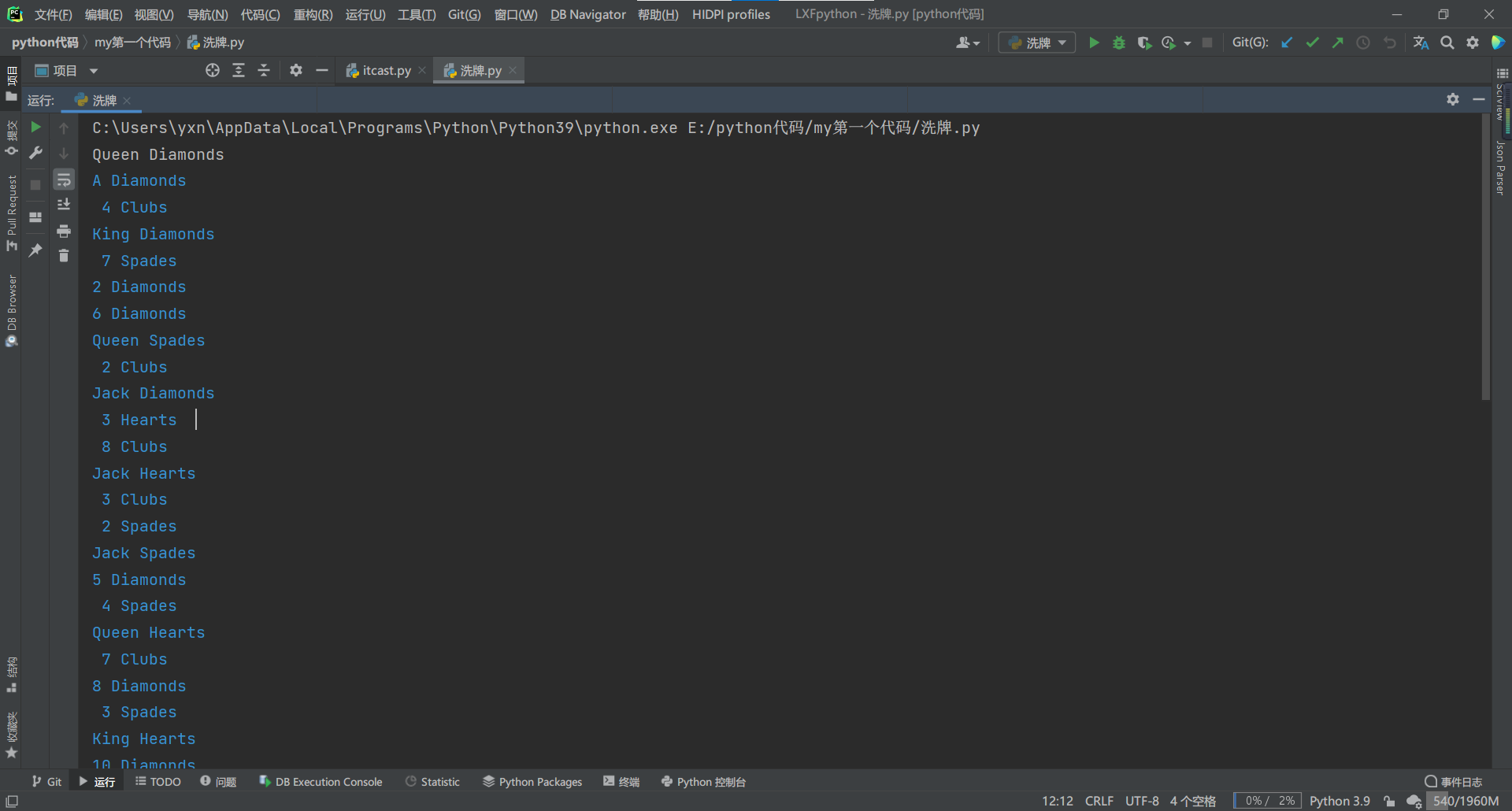Viewport: 1512px width, 811px height.
Task: Click the run console vertical scrollbar
Action: 1486,257
